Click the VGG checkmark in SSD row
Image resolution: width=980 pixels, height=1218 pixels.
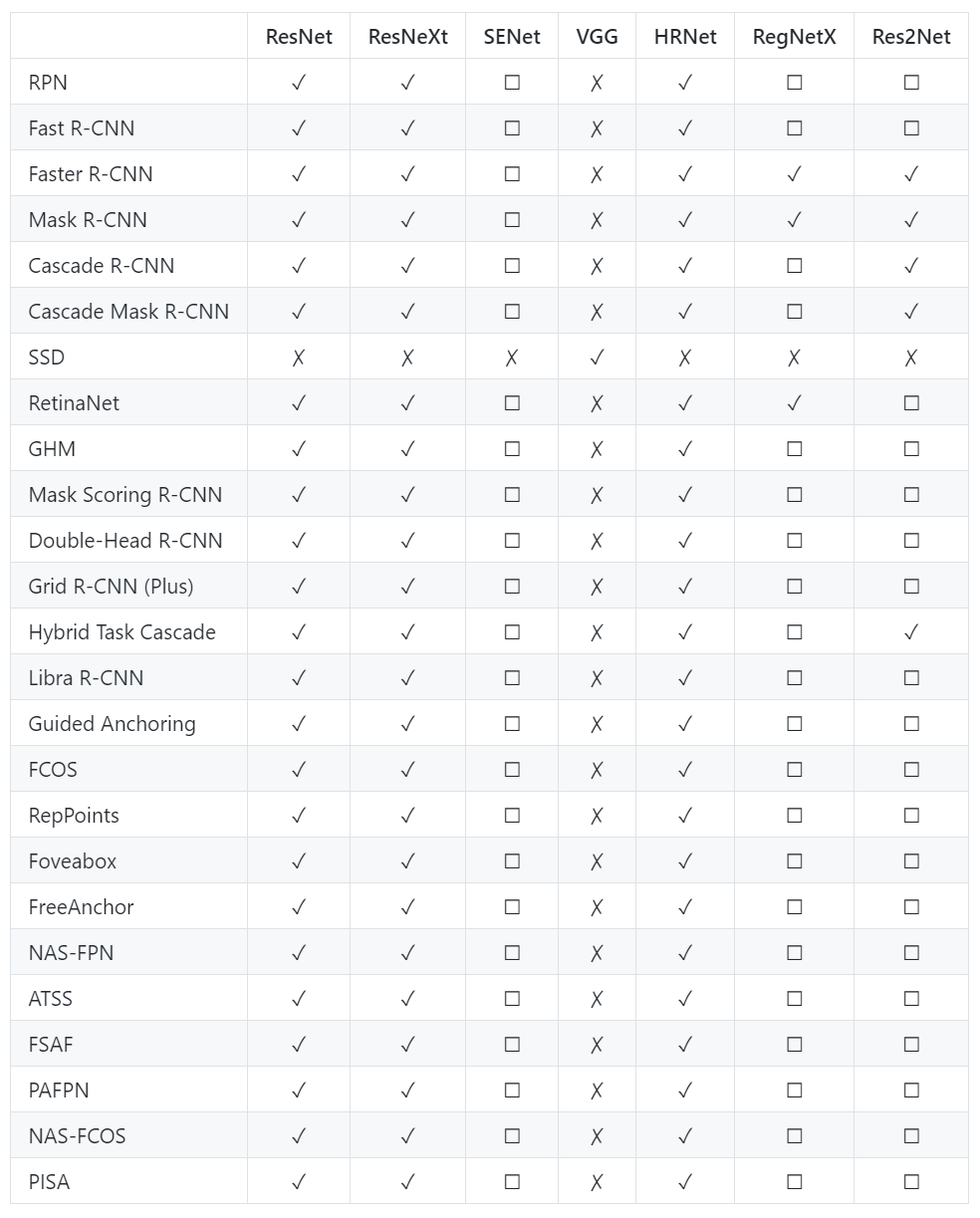tap(597, 358)
